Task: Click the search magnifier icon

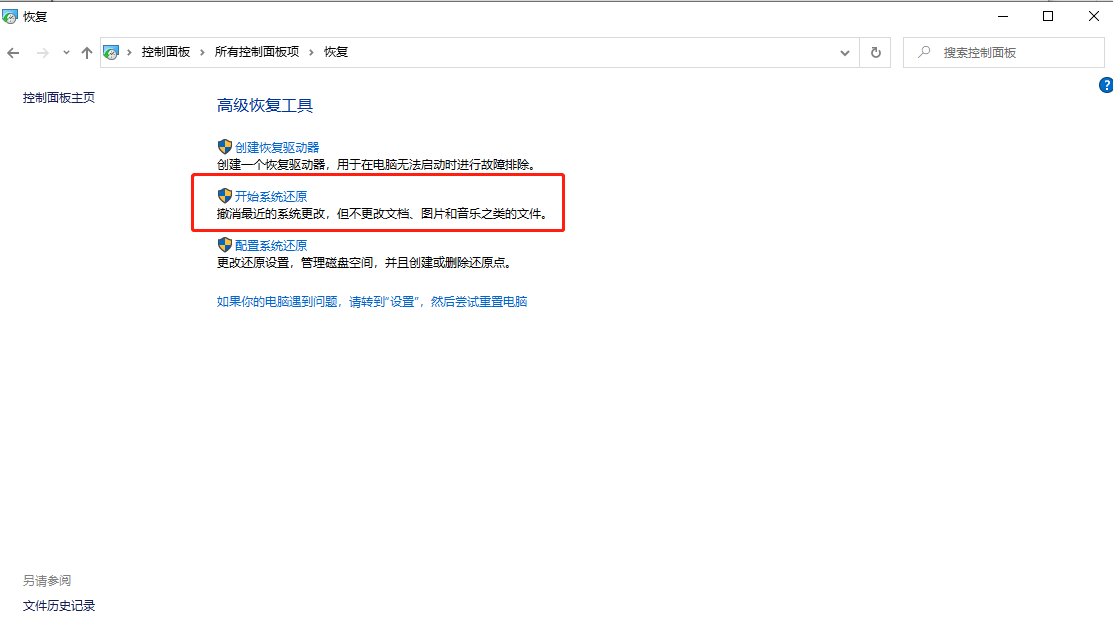Action: coord(922,52)
